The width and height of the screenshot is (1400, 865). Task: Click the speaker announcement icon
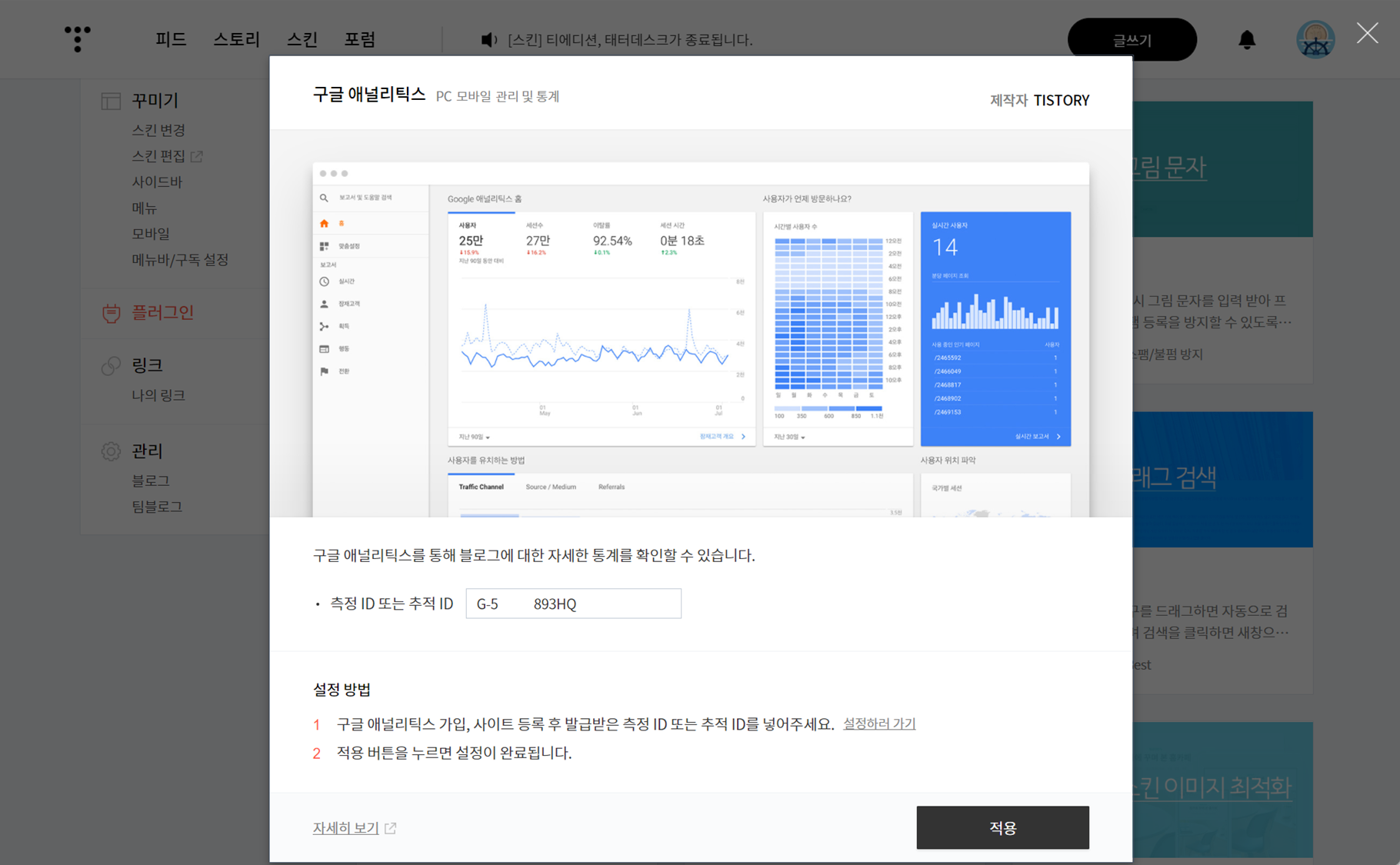point(489,39)
